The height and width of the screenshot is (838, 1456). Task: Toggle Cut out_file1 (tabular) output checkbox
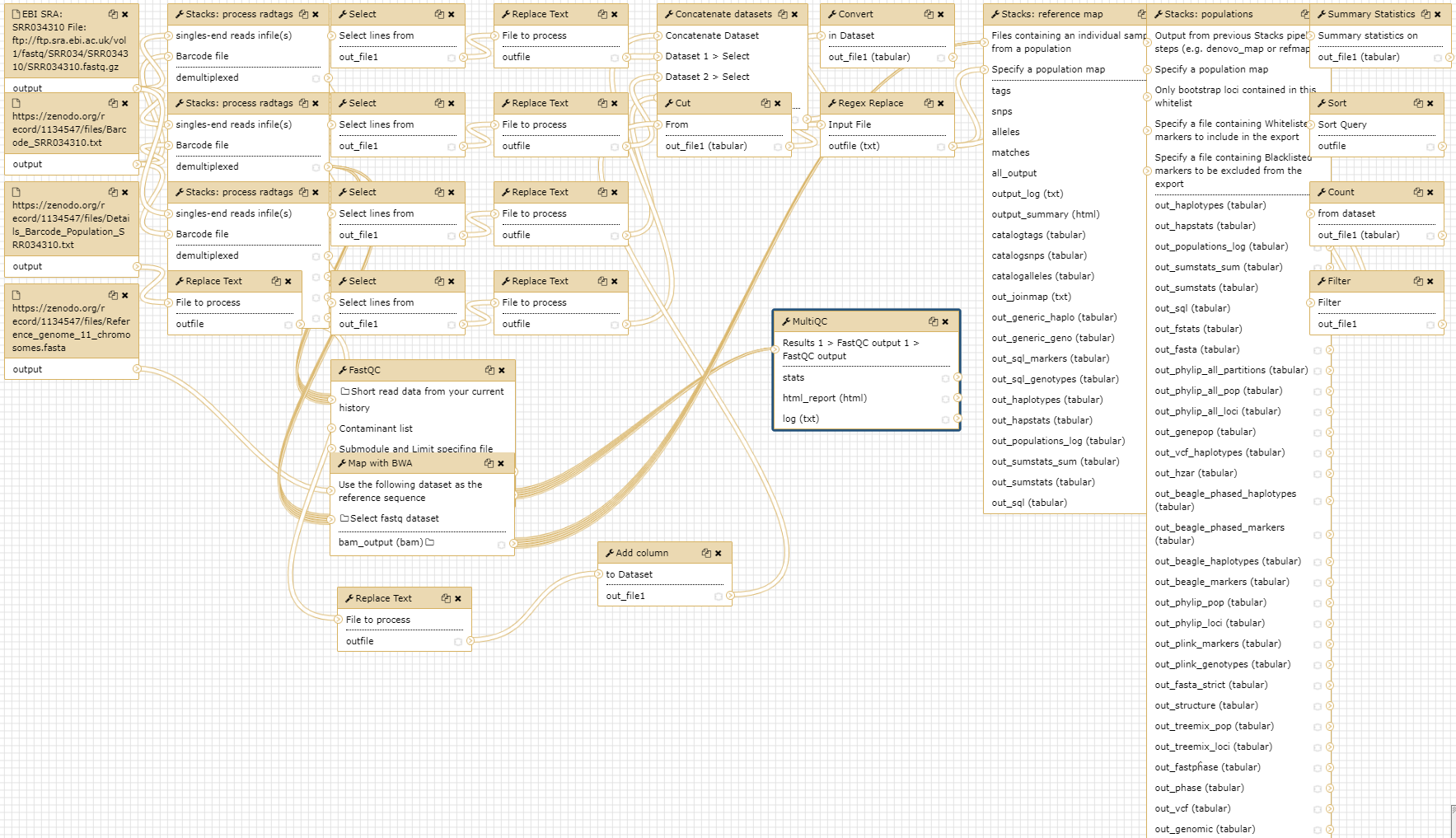pos(778,147)
